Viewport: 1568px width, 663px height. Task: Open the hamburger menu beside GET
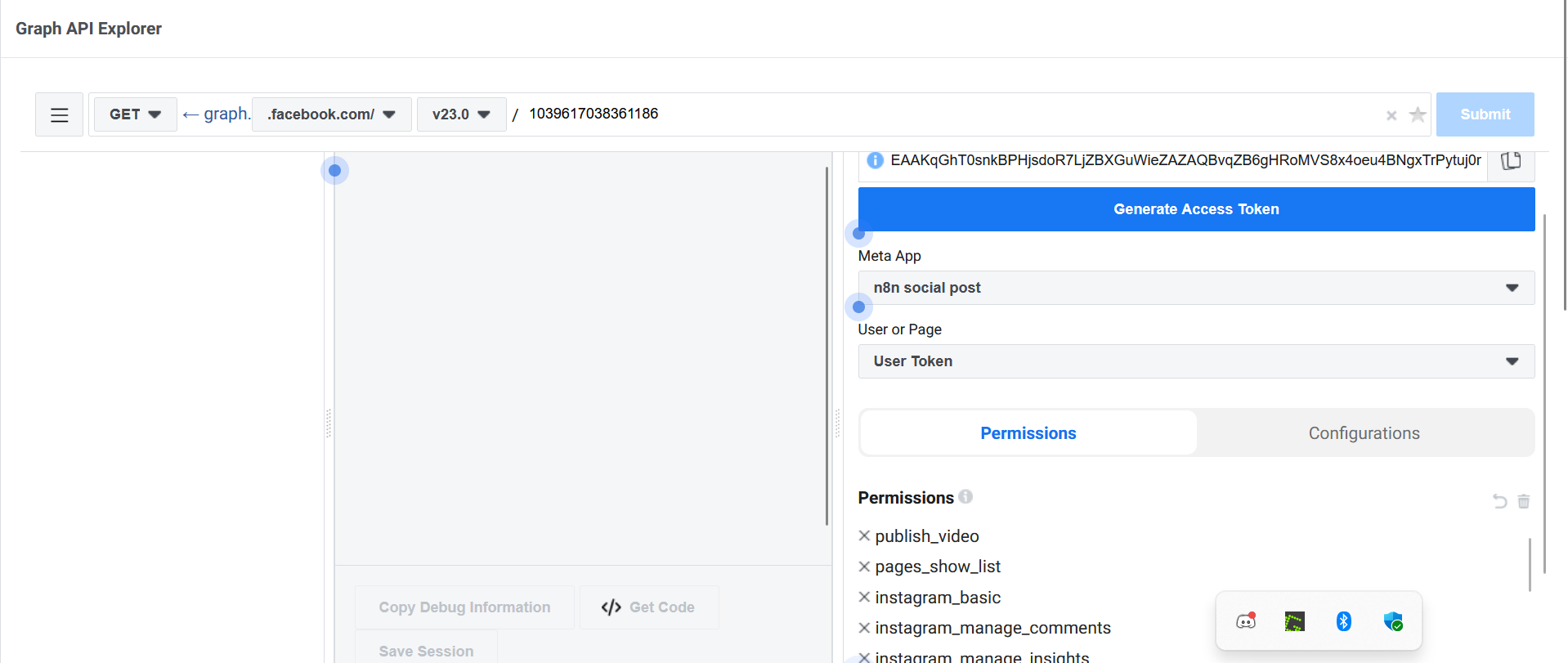[59, 114]
